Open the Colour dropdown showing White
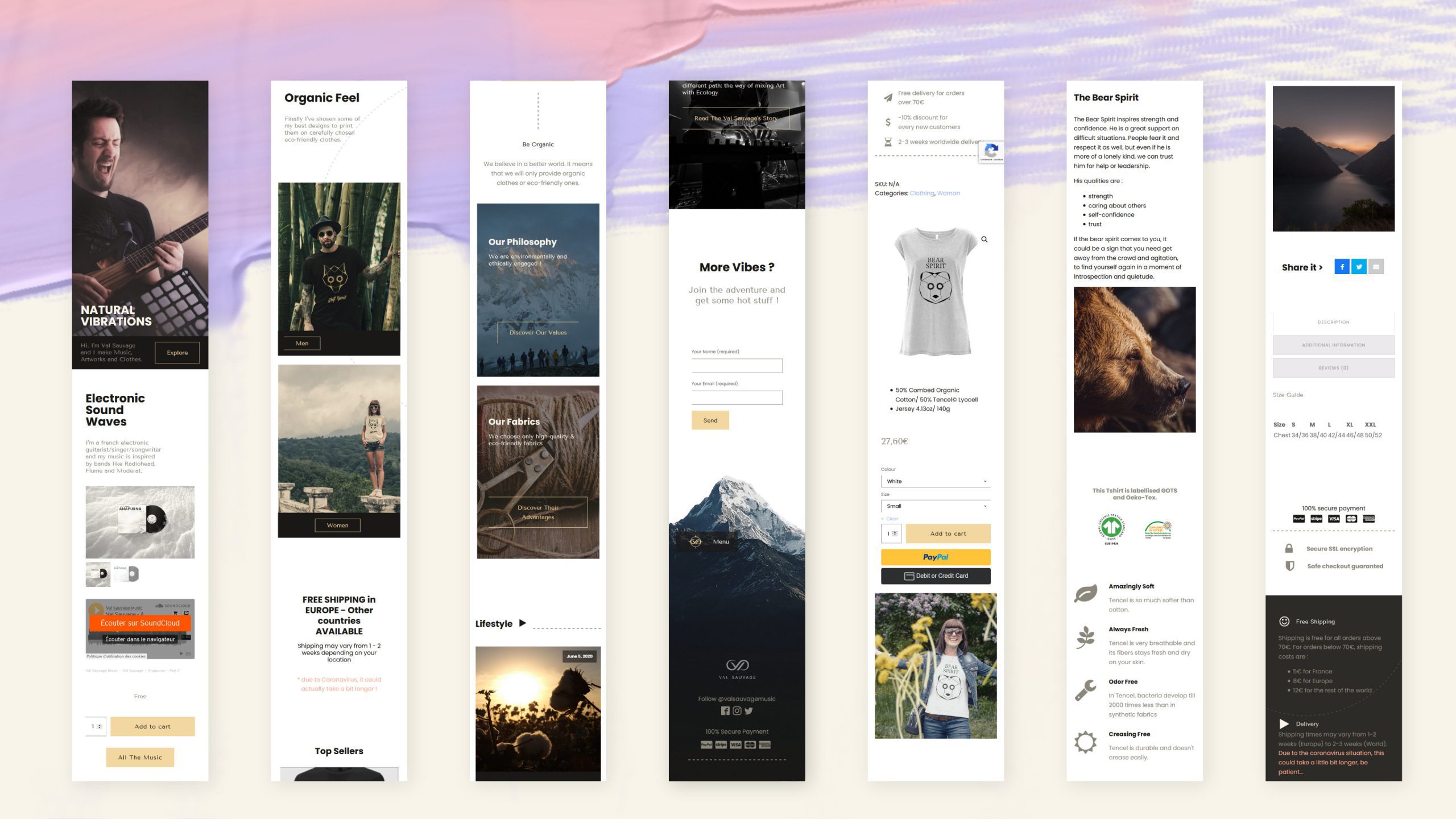 pyautogui.click(x=935, y=481)
